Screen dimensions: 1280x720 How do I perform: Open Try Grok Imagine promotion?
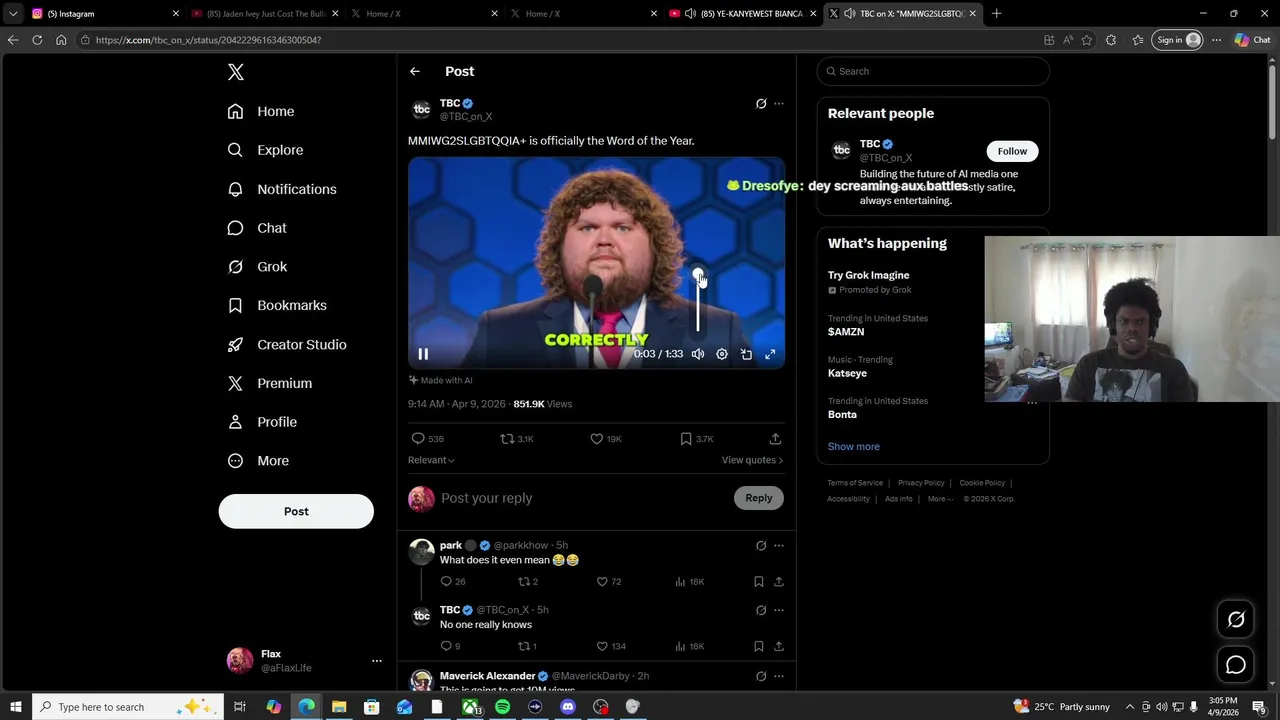[x=868, y=275]
